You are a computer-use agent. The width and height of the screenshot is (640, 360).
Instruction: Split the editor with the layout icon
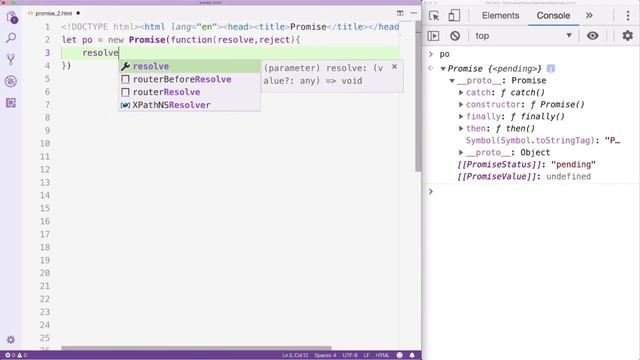click(400, 13)
